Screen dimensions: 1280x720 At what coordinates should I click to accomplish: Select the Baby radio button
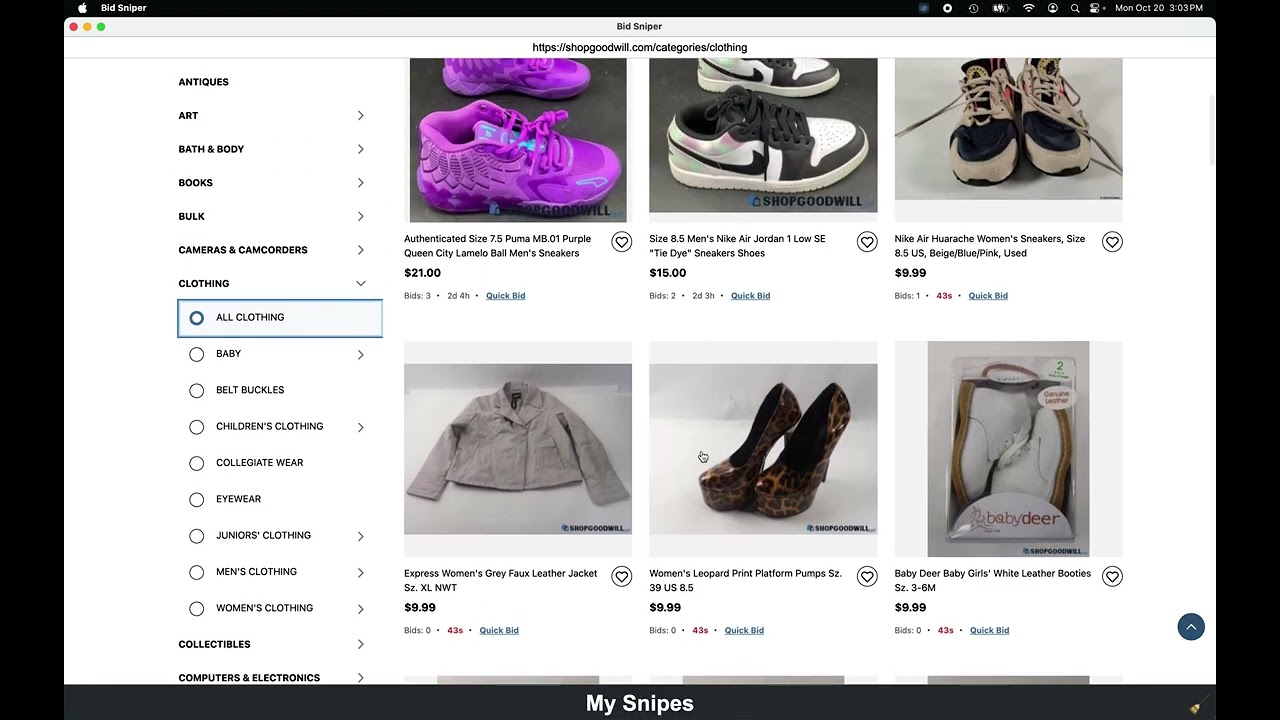[197, 354]
